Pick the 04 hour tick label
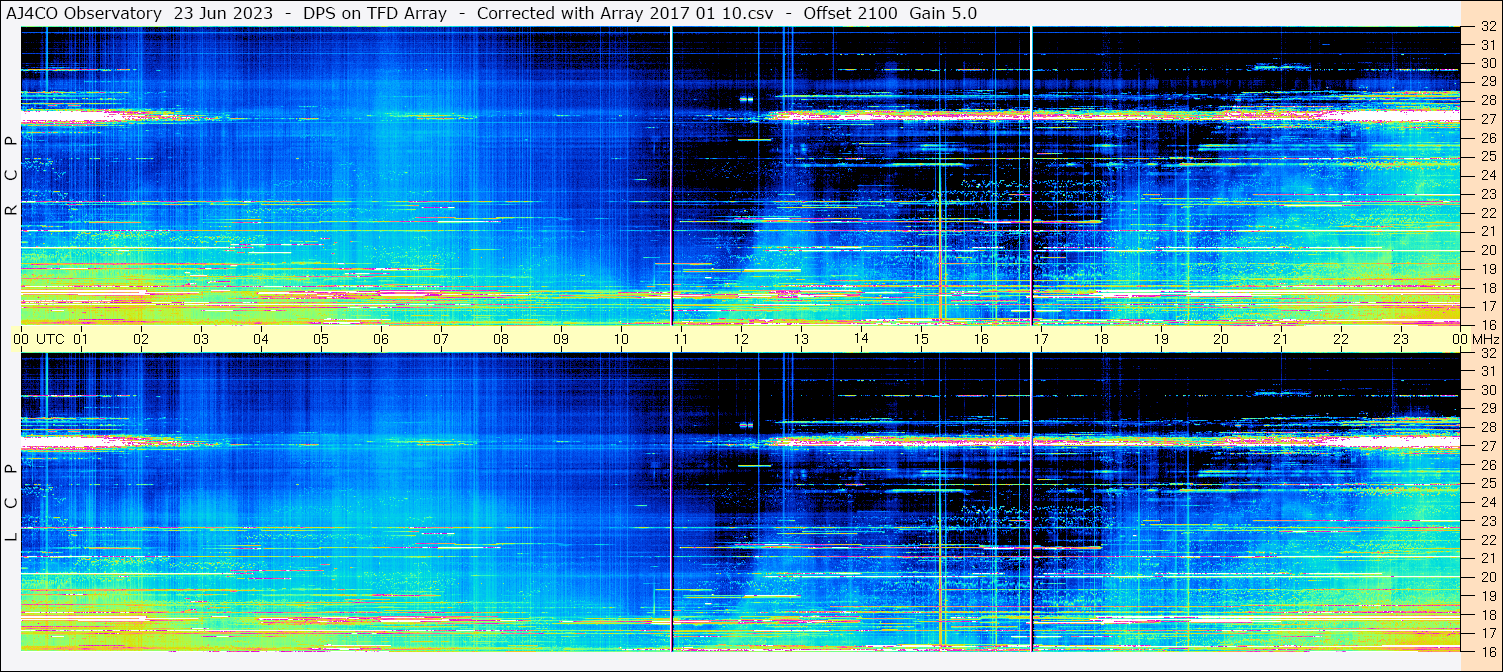The height and width of the screenshot is (672, 1503). tap(261, 339)
